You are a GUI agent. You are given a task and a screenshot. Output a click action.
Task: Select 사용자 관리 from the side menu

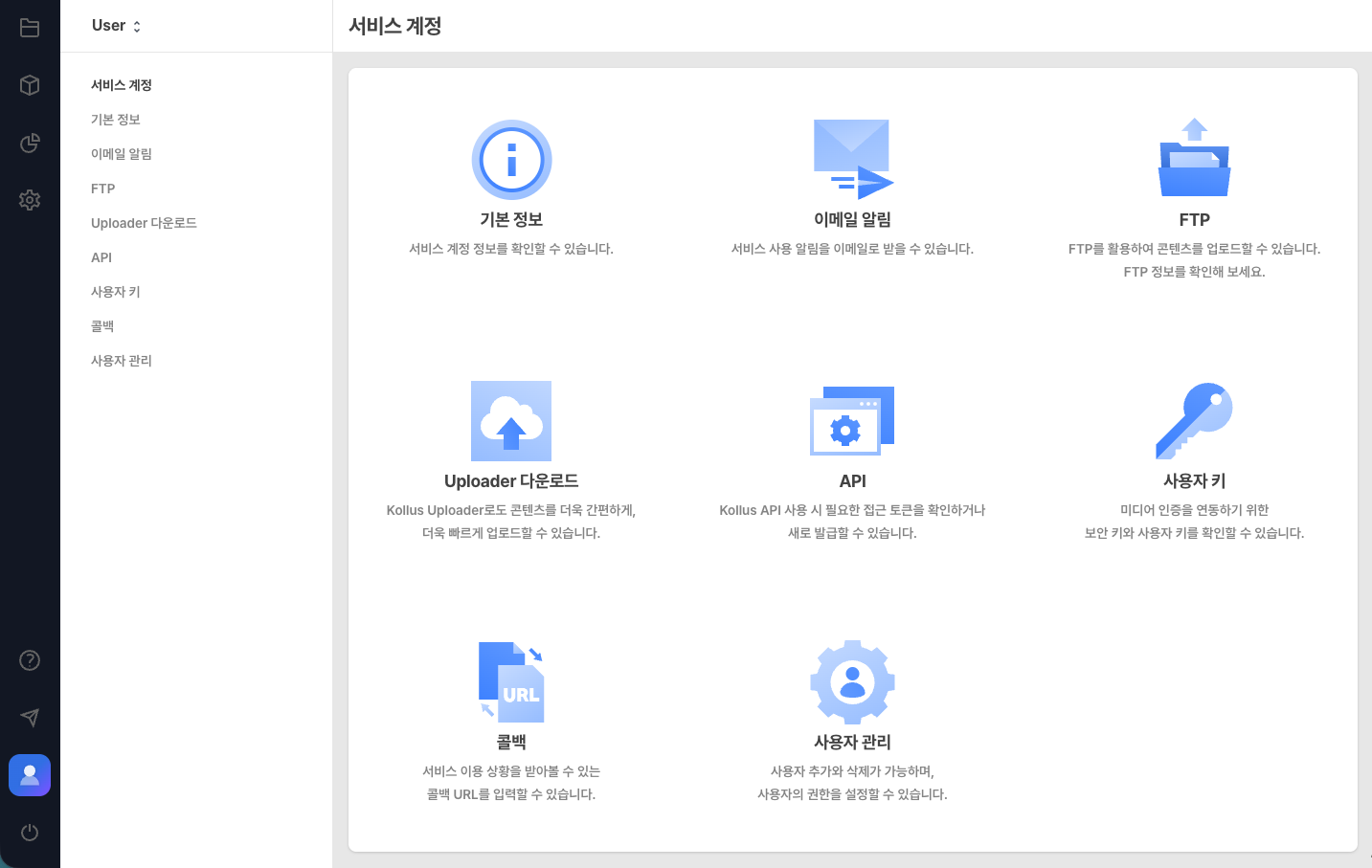(122, 360)
